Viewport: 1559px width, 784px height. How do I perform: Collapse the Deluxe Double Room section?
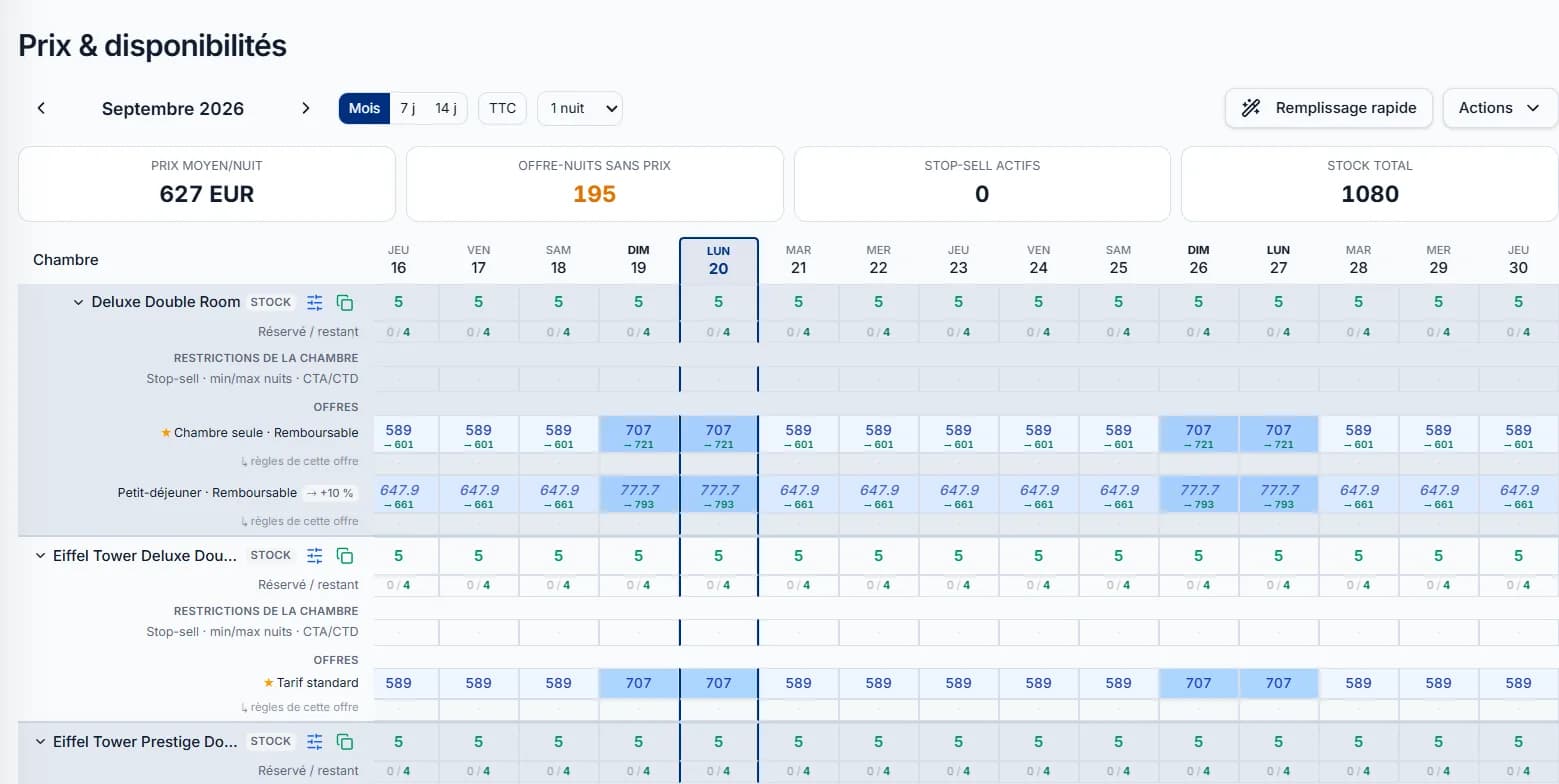tap(78, 302)
